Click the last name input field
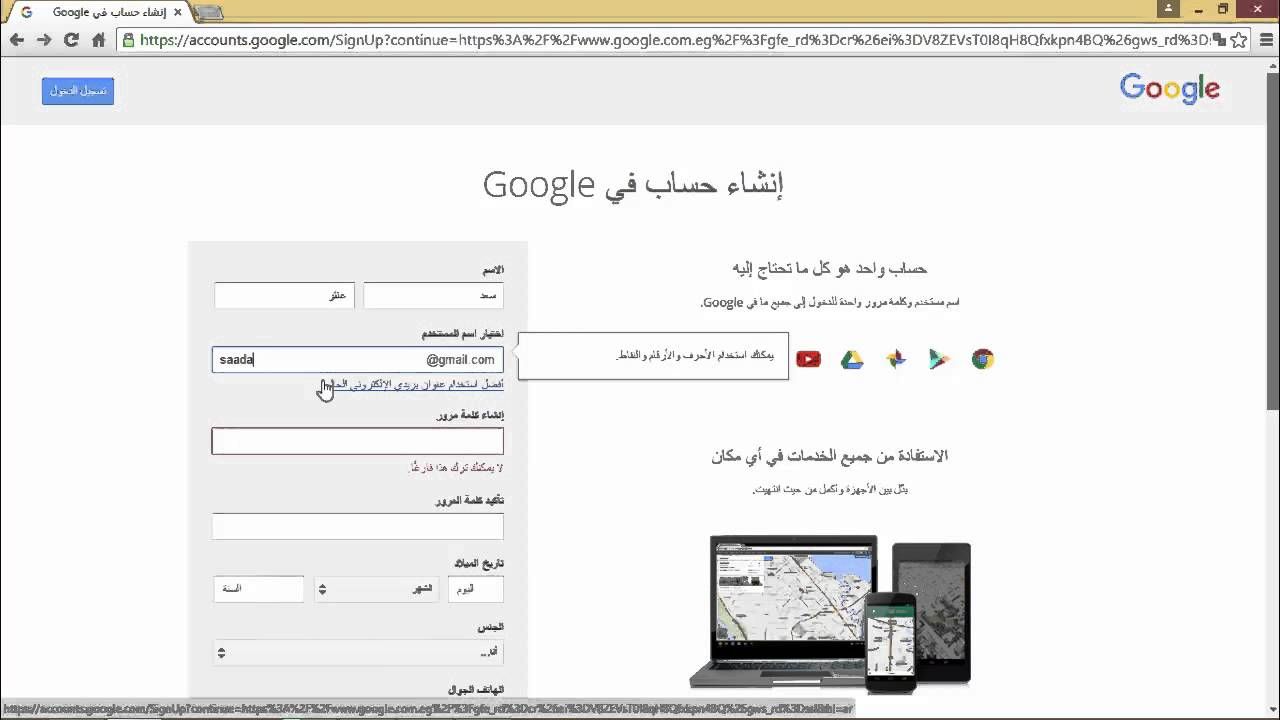Viewport: 1280px width, 720px height. click(284, 296)
